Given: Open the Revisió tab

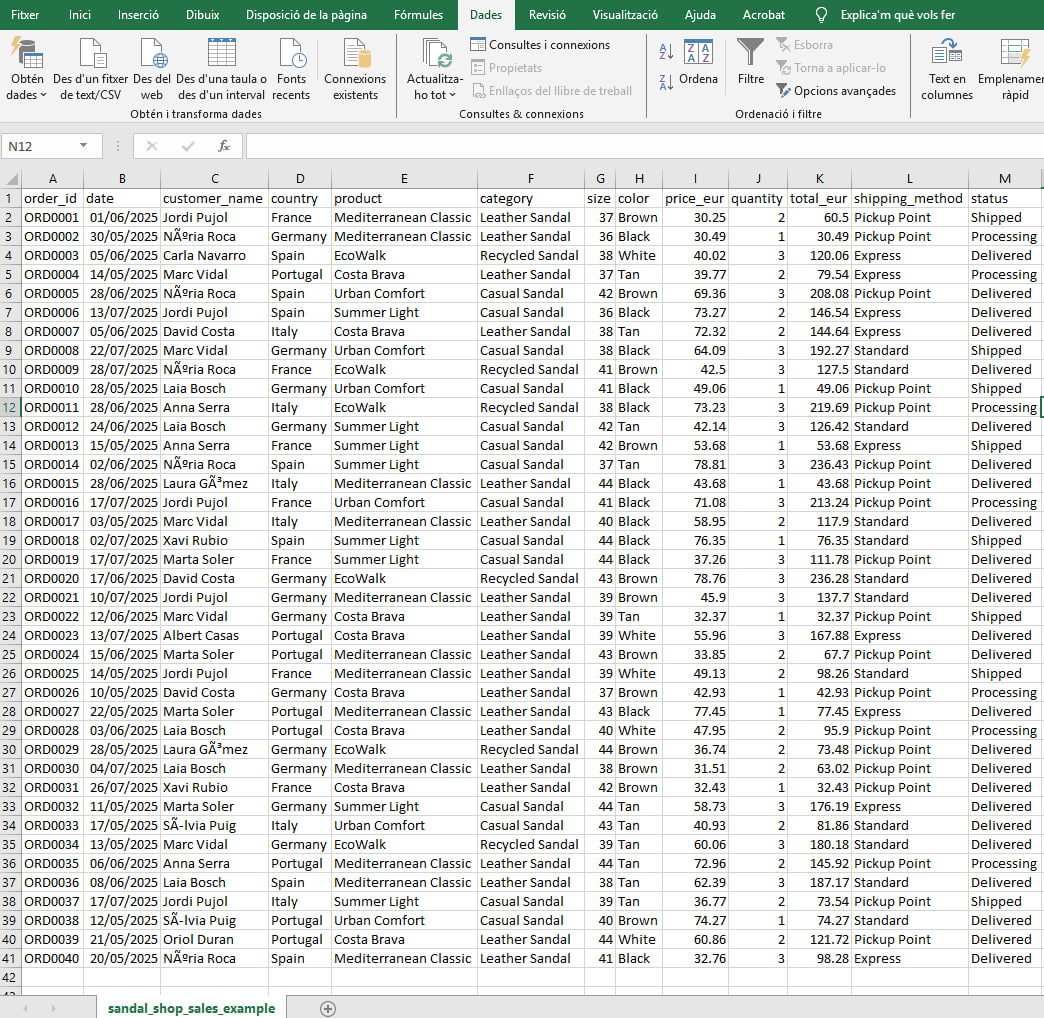Looking at the screenshot, I should tap(547, 15).
